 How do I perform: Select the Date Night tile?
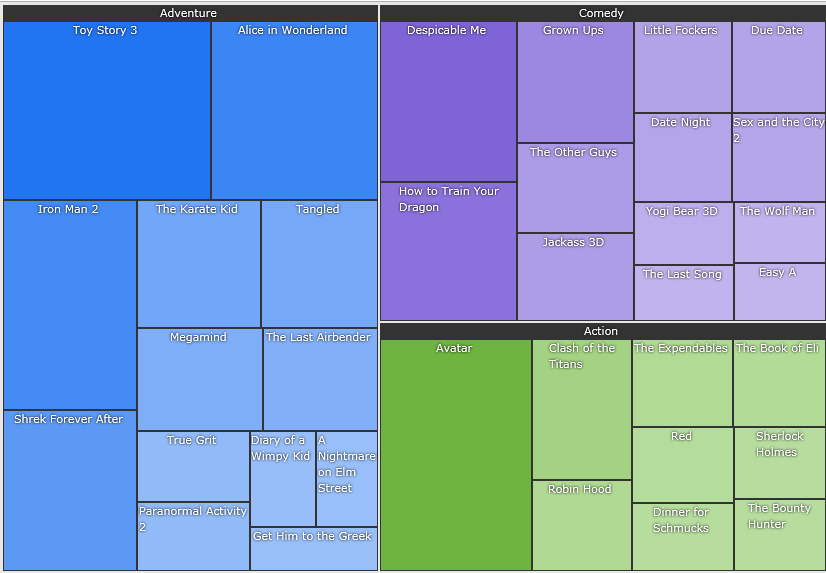(x=683, y=157)
